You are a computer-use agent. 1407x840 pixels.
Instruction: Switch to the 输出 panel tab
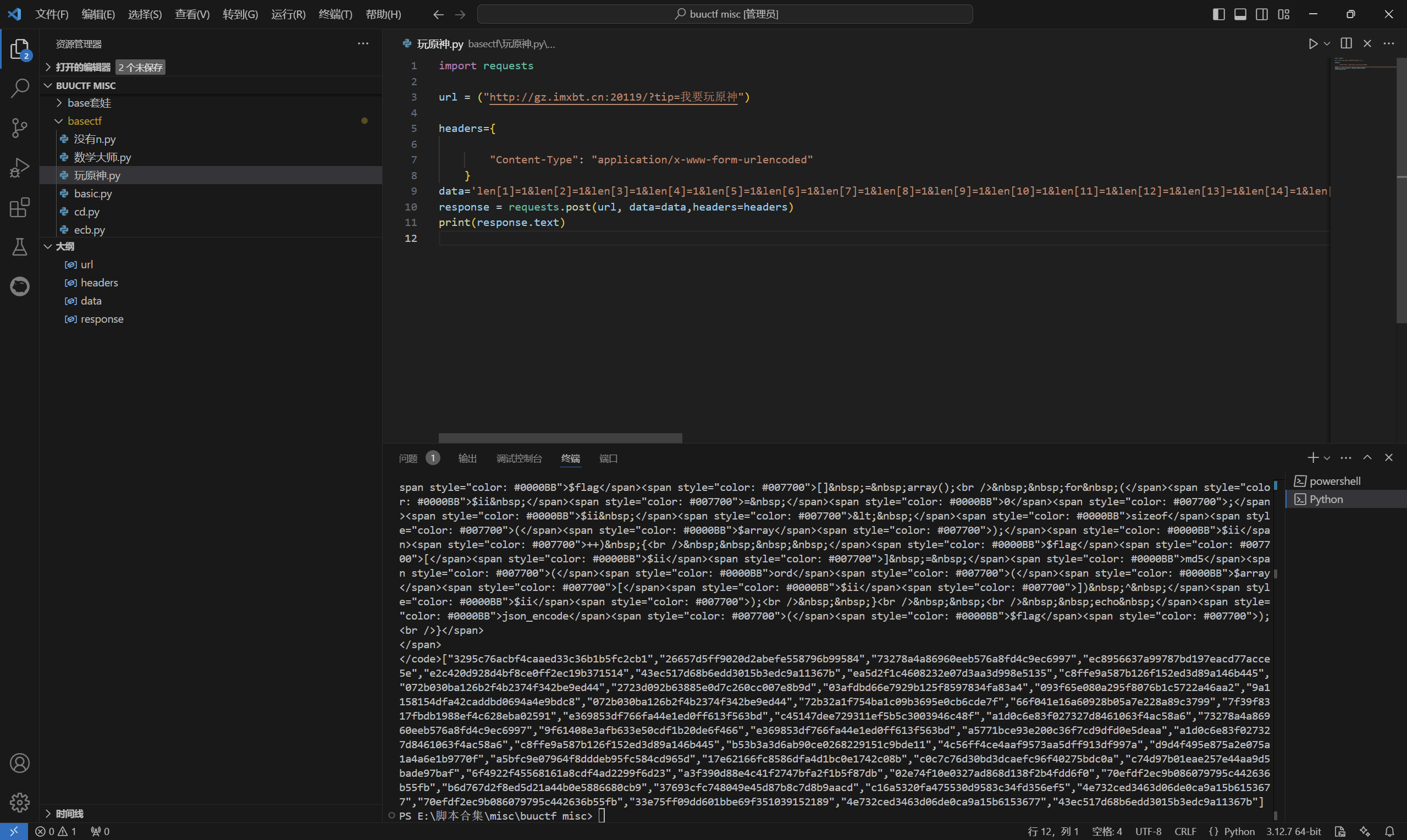coord(467,458)
